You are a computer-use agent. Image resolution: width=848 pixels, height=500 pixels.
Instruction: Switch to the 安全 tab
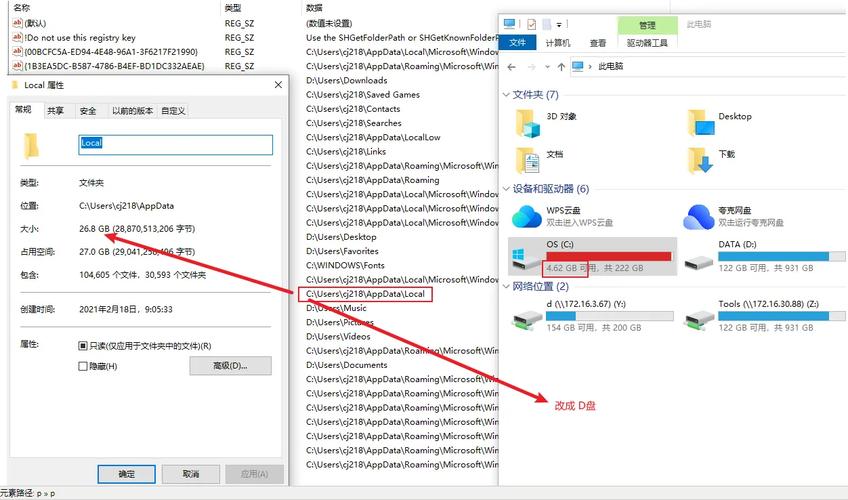tap(88, 111)
